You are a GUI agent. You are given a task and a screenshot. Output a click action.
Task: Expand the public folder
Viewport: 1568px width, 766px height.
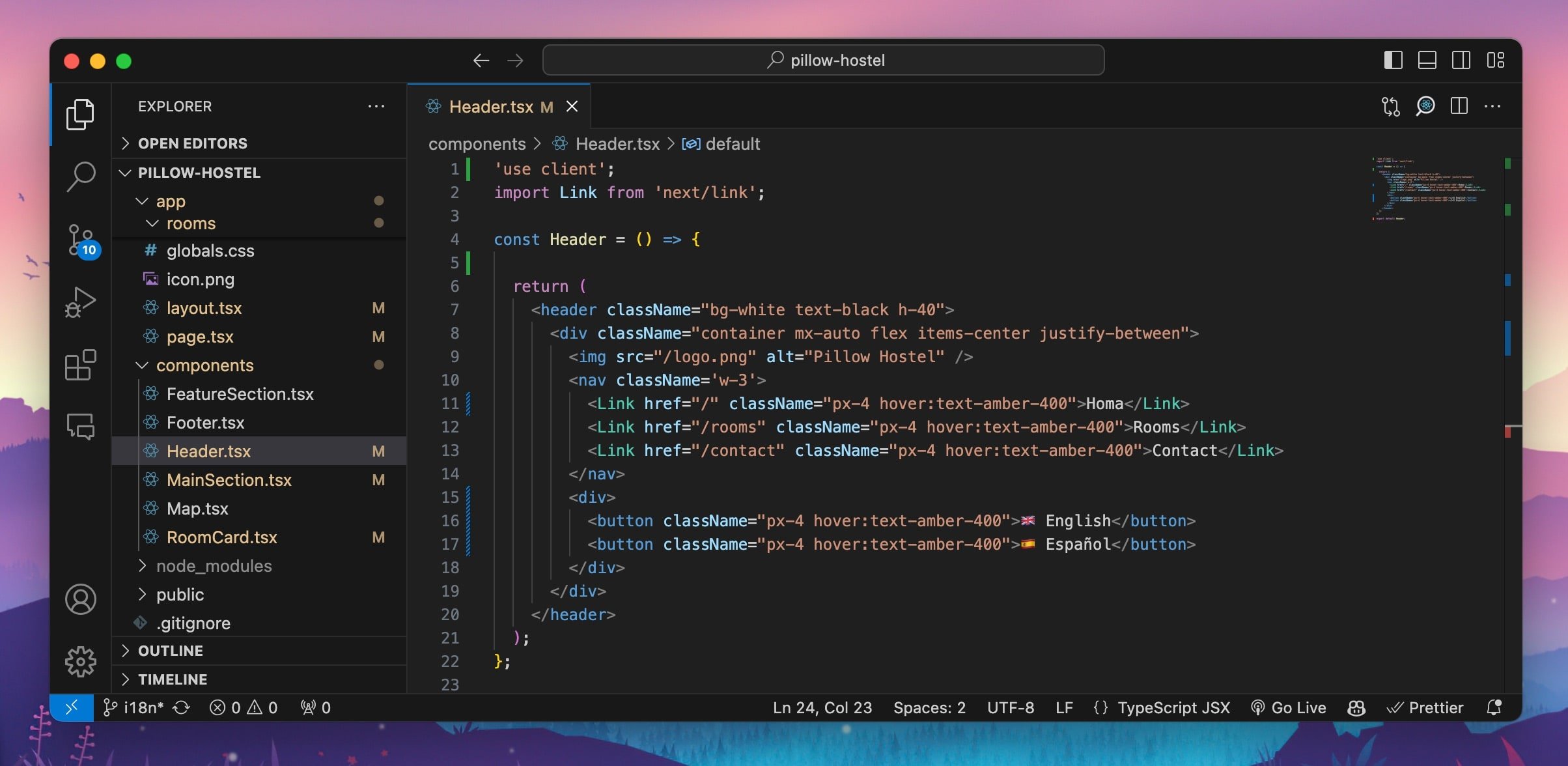point(259,595)
